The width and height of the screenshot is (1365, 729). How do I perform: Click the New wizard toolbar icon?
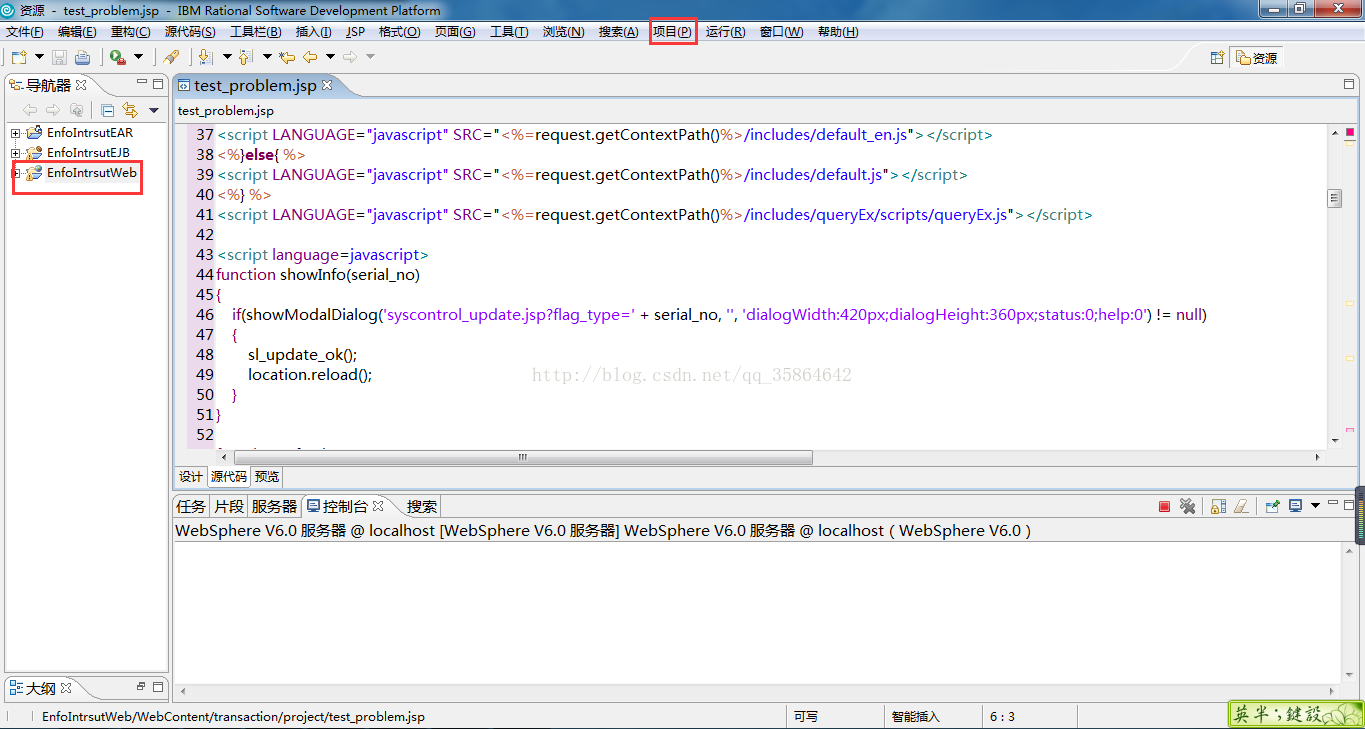pos(19,57)
